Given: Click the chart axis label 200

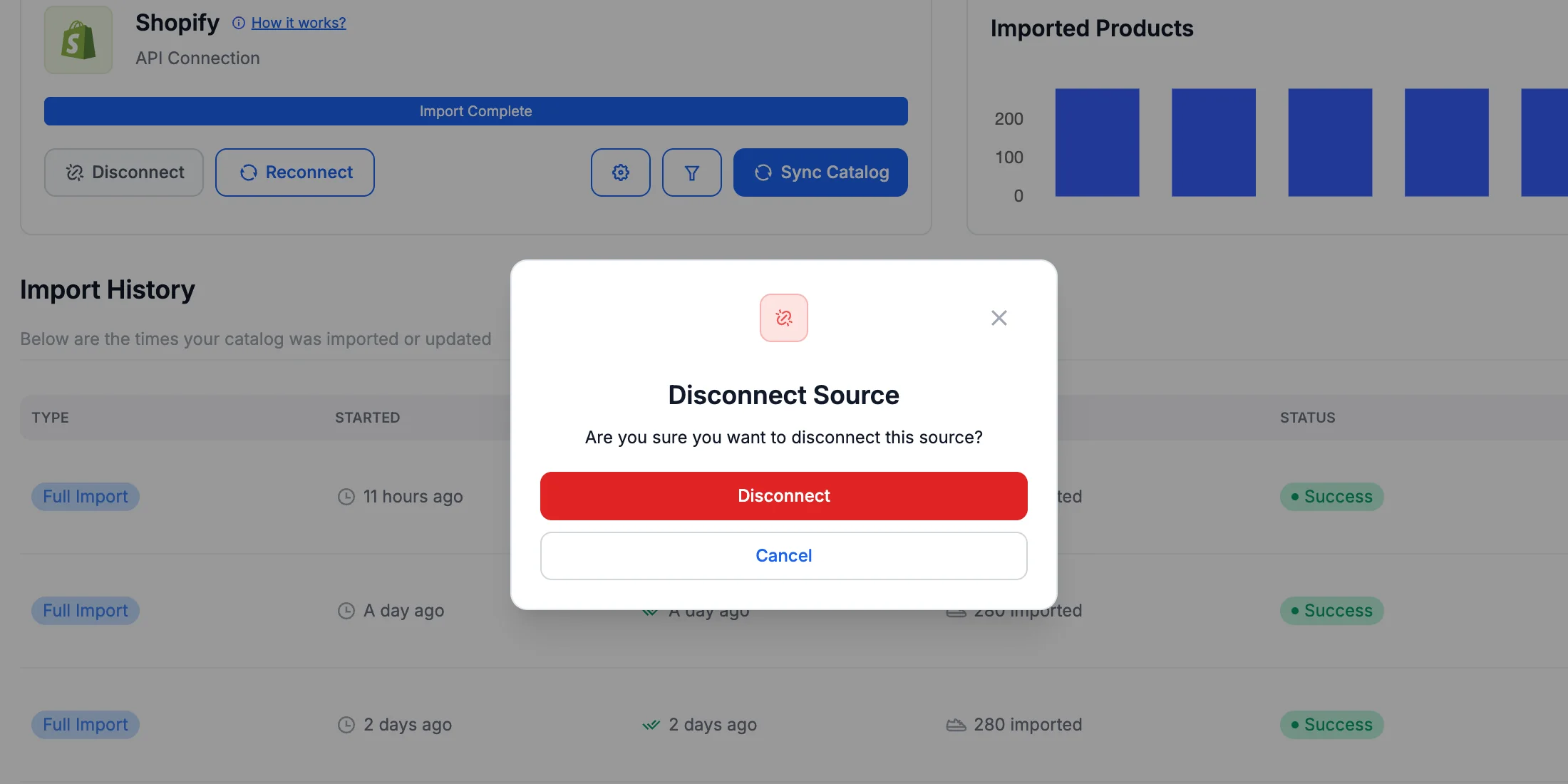Looking at the screenshot, I should pyautogui.click(x=1009, y=119).
